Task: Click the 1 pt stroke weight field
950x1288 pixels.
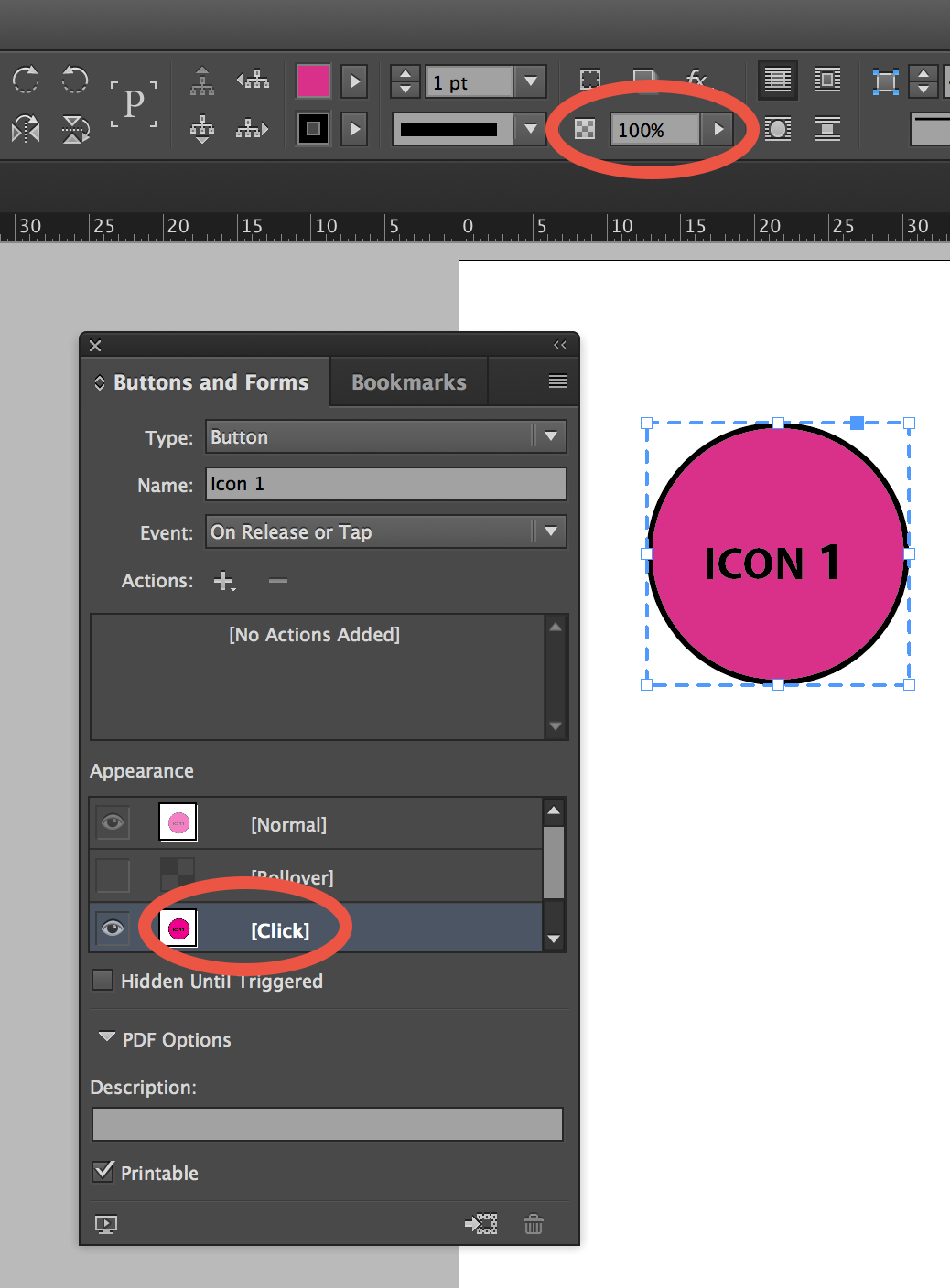Action: pyautogui.click(x=470, y=81)
